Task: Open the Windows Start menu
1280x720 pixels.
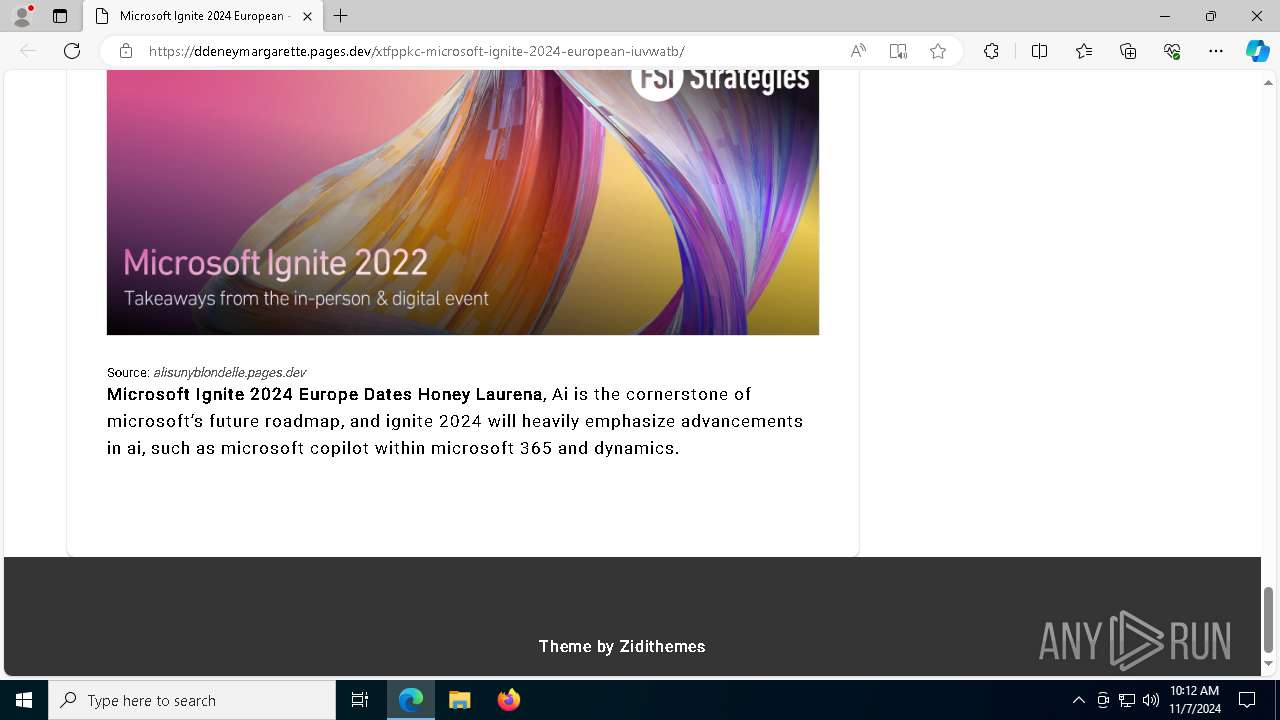Action: (24, 700)
